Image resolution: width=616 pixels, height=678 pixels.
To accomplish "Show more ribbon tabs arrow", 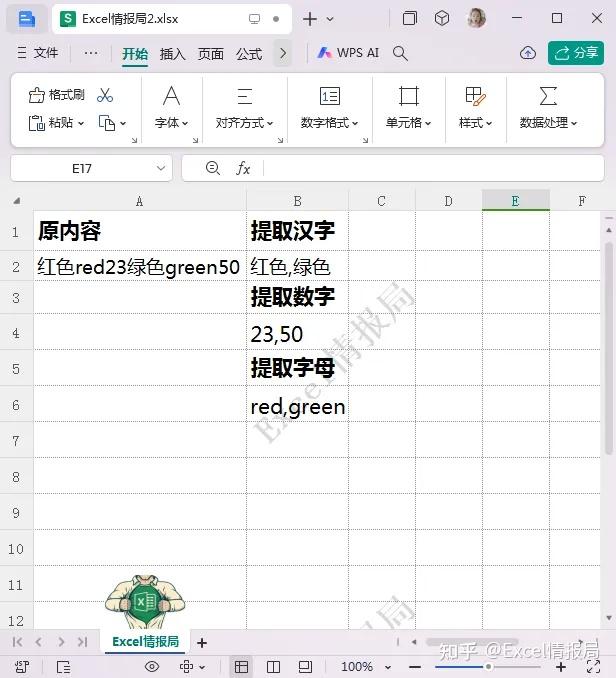I will pos(283,53).
